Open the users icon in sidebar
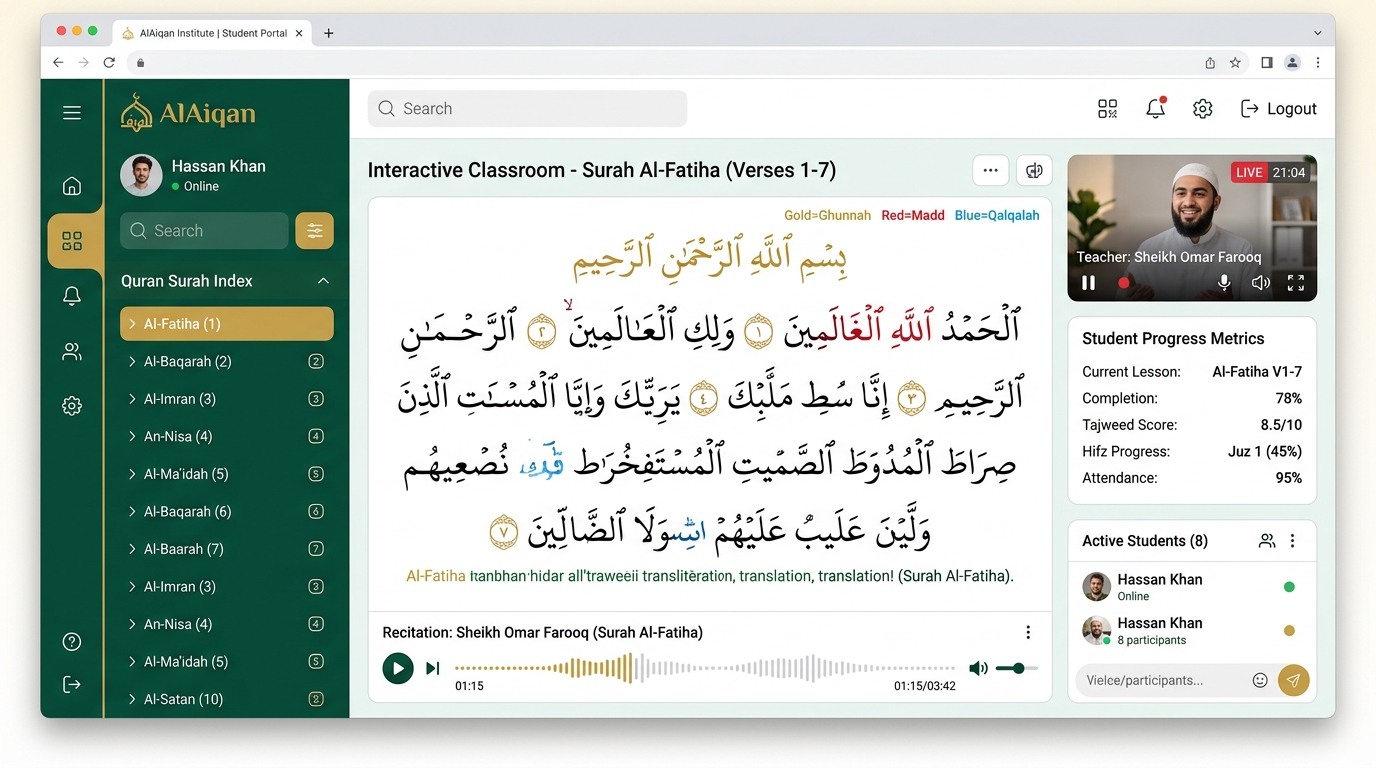Screen dimensions: 1376x768 [72, 351]
